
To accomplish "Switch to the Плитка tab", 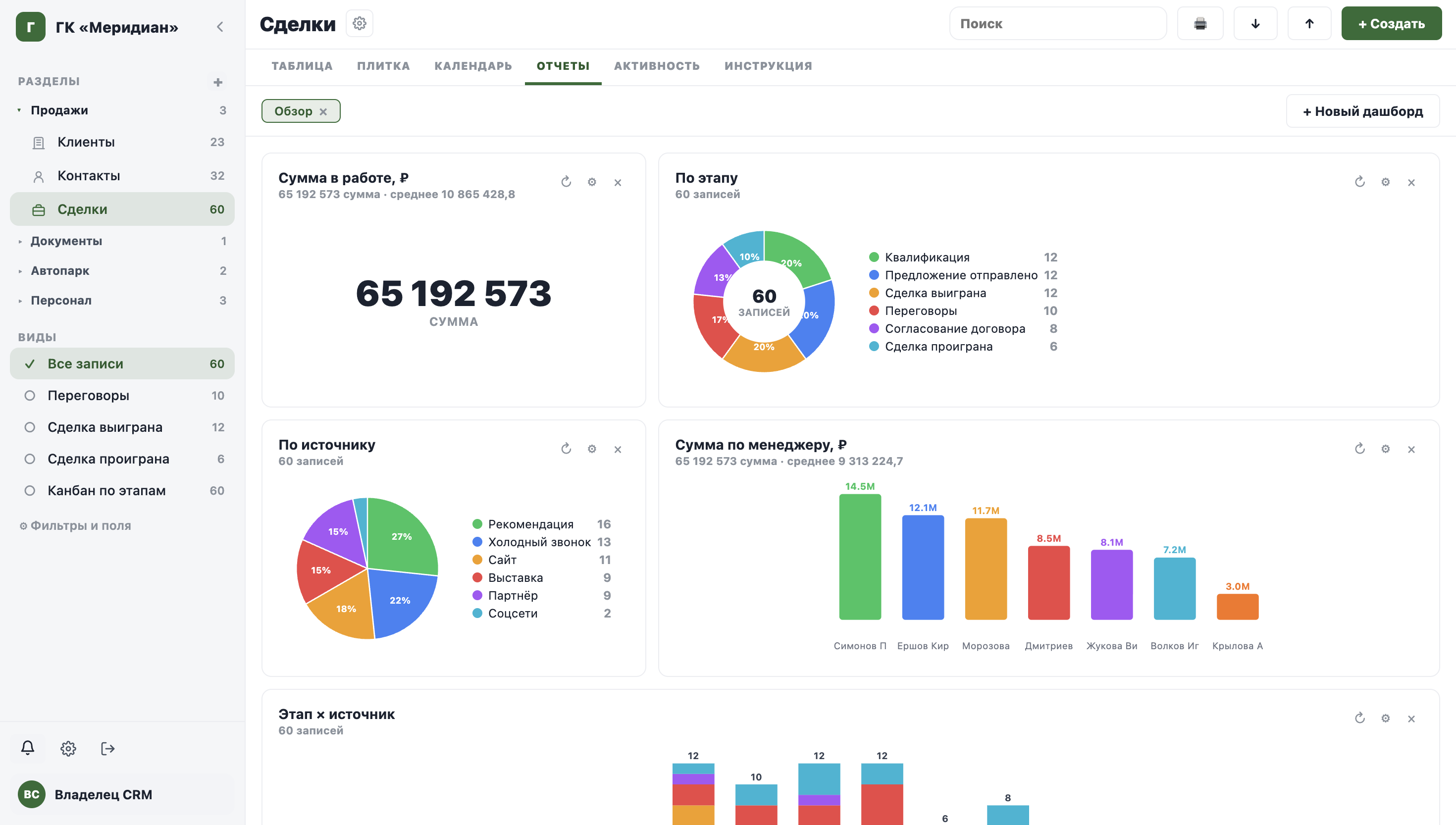I will coord(383,66).
